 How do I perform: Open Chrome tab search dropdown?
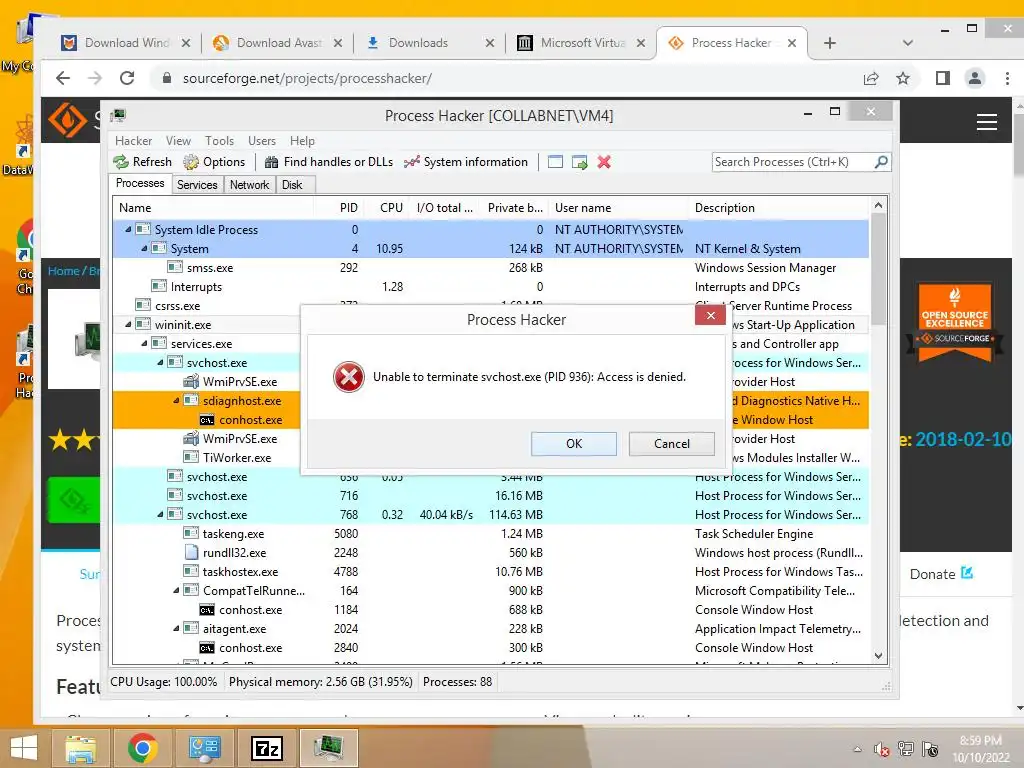(907, 43)
